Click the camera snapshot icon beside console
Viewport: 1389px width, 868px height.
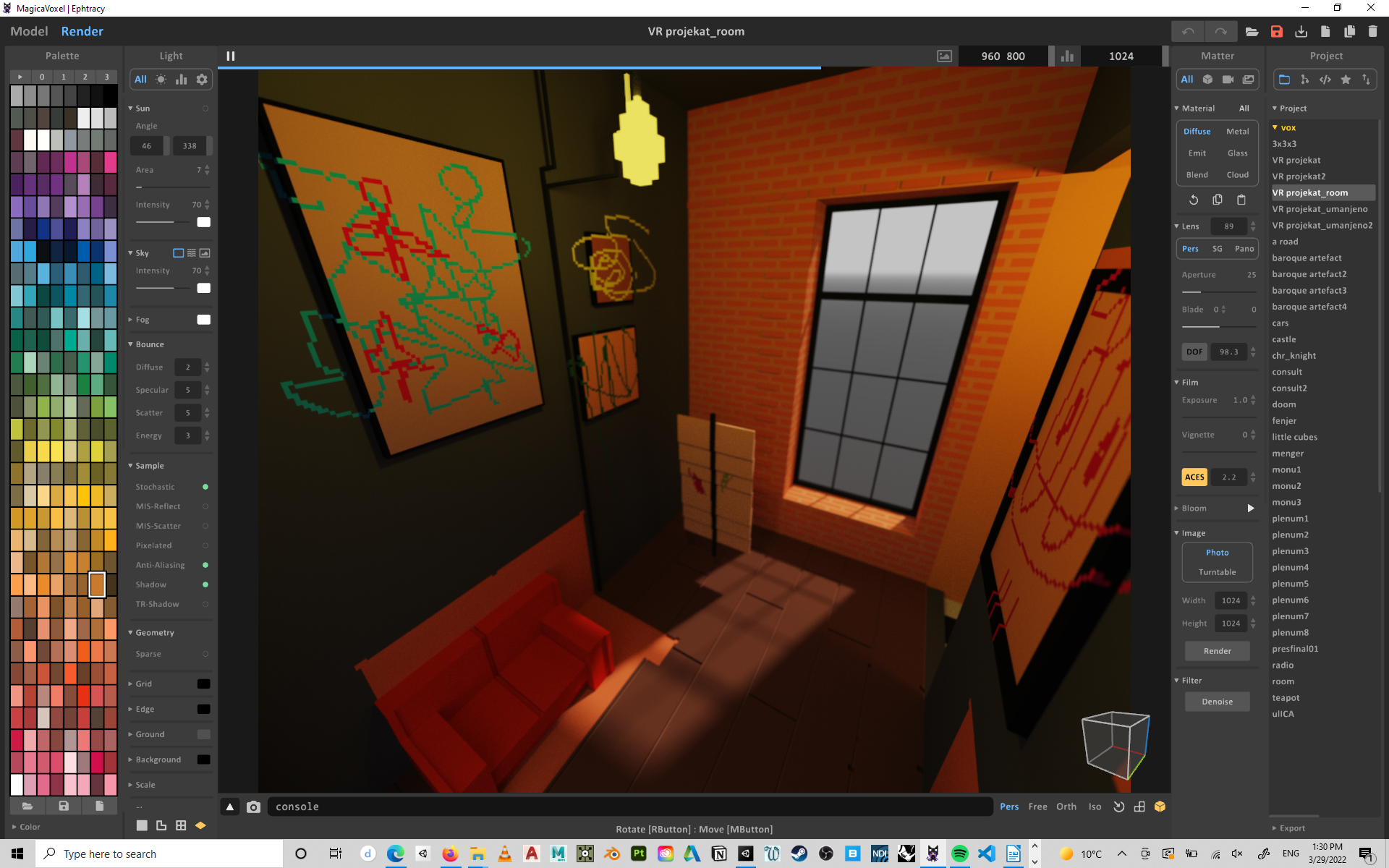click(253, 807)
